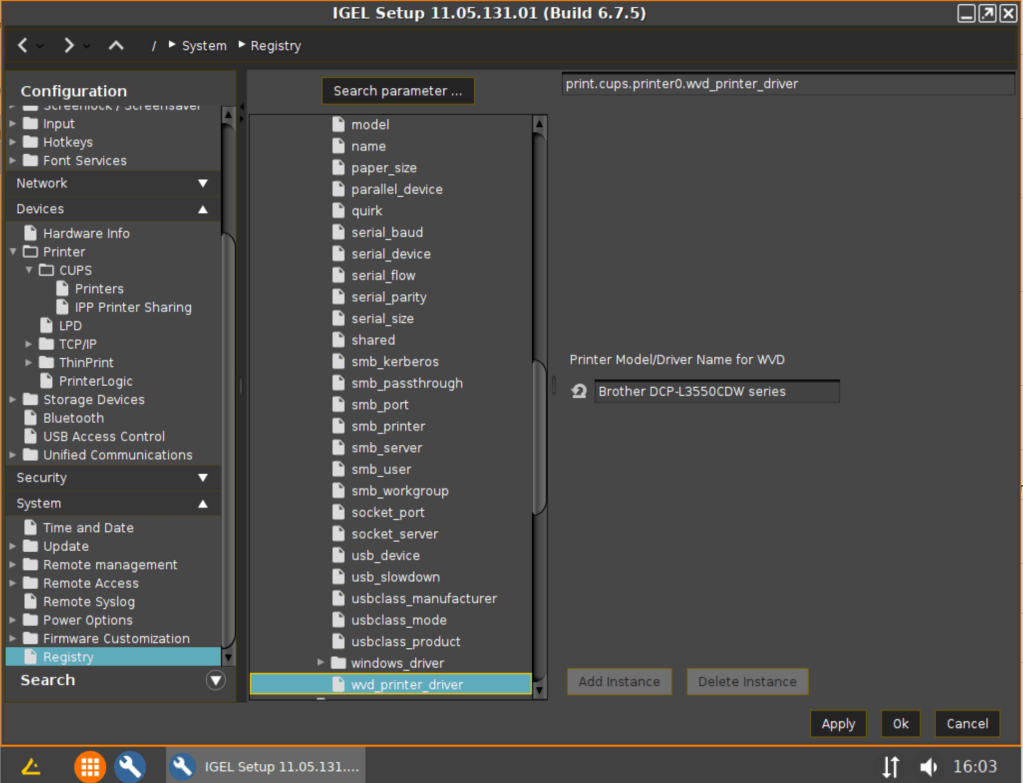Select the smb_kerberos registry parameter
The width and height of the screenshot is (1023, 783).
coord(394,362)
